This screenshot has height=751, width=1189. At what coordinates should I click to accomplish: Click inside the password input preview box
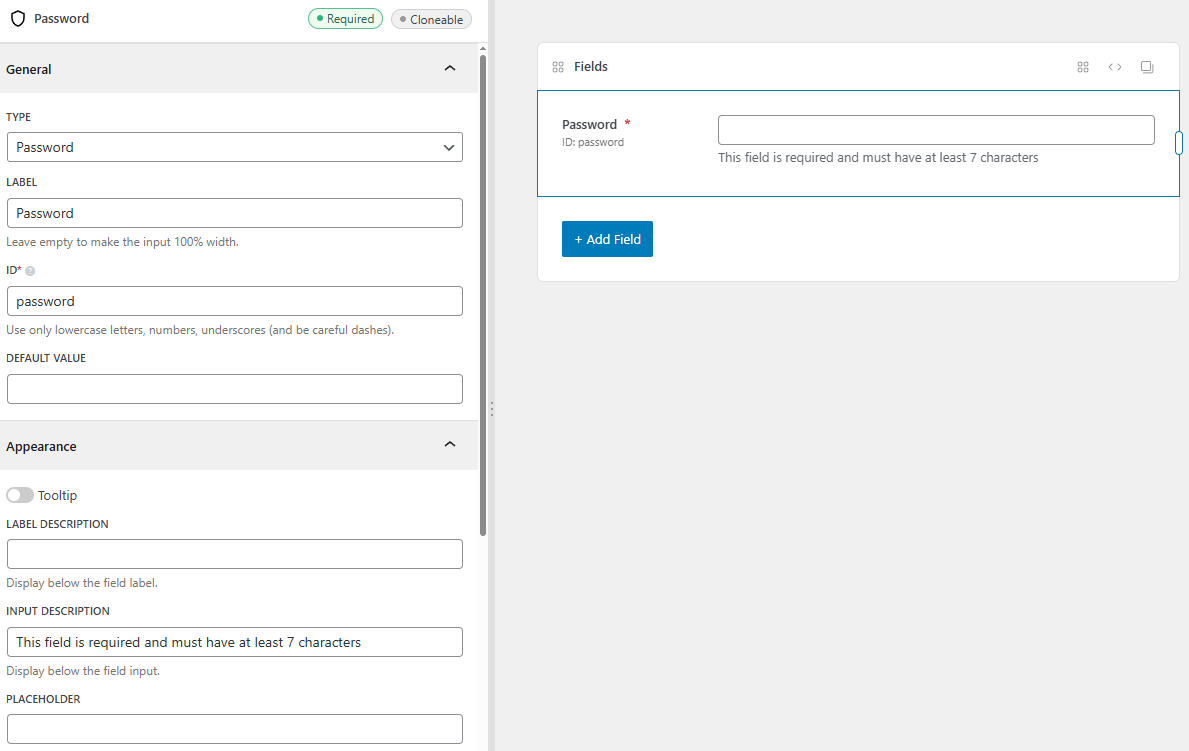click(935, 129)
